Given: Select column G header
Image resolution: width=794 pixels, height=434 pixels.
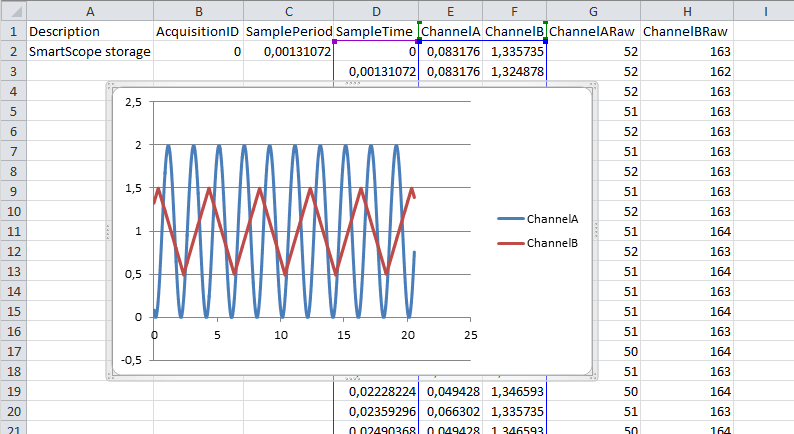Looking at the screenshot, I should click(x=593, y=11).
